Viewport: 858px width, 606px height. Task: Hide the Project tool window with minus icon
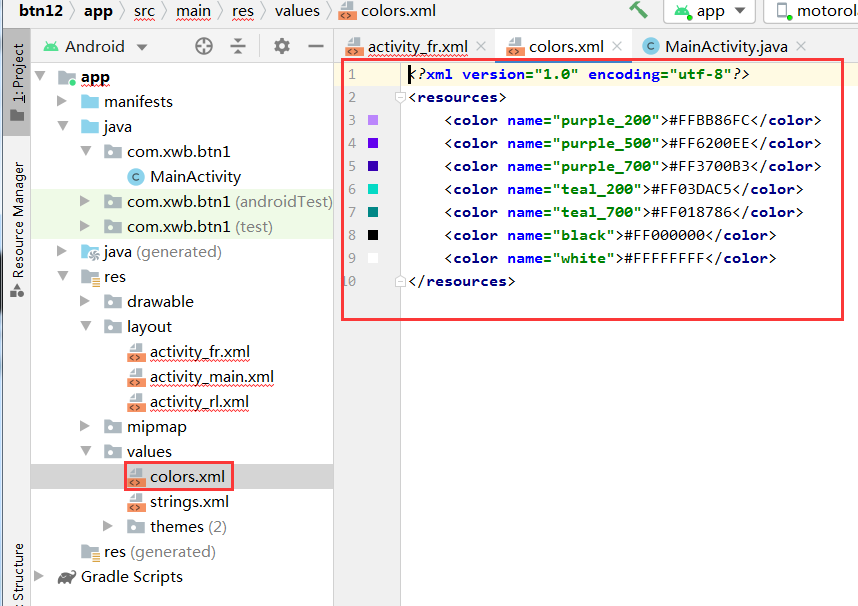(x=315, y=46)
